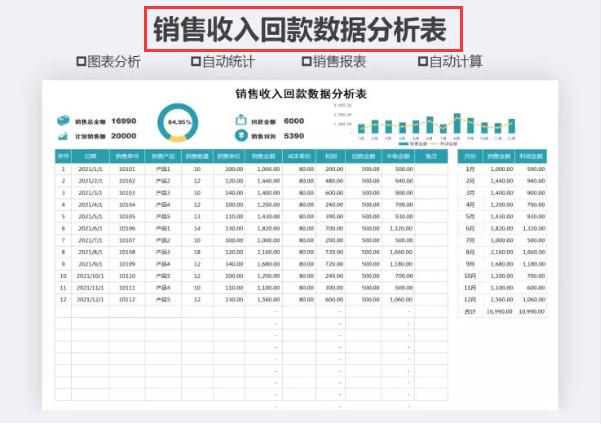The image size is (601, 424).
Task: Click the yellow line chart legend entry
Action: [x=443, y=144]
